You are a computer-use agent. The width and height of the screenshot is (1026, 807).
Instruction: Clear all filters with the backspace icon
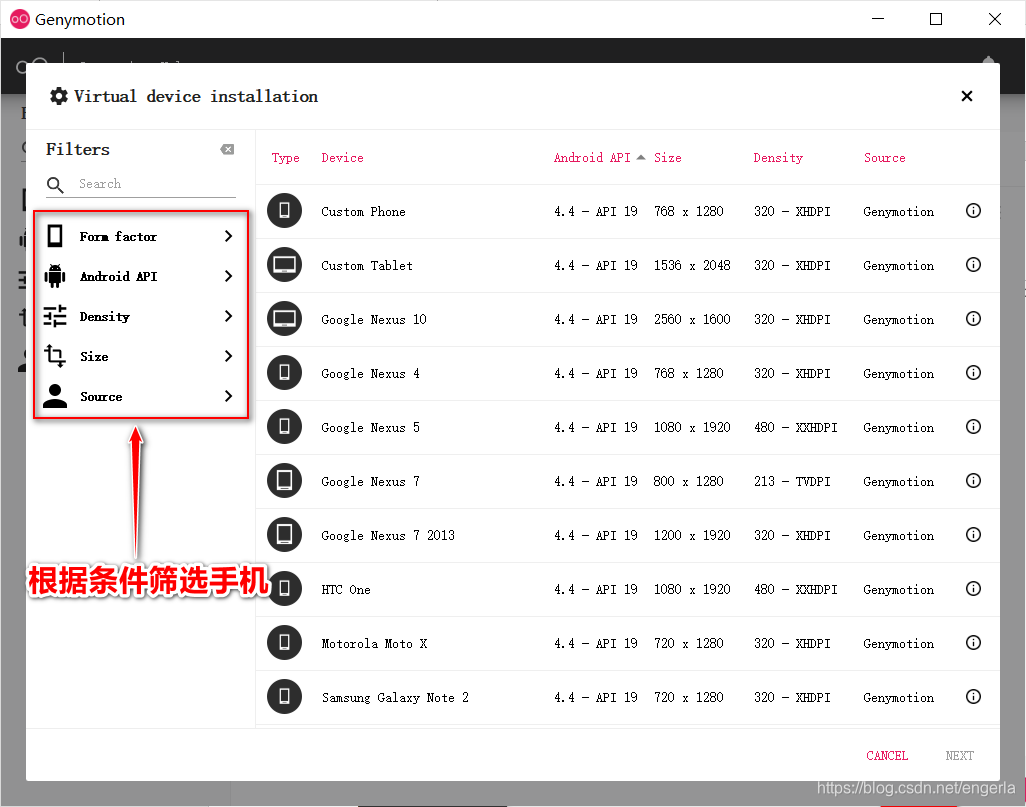click(227, 149)
